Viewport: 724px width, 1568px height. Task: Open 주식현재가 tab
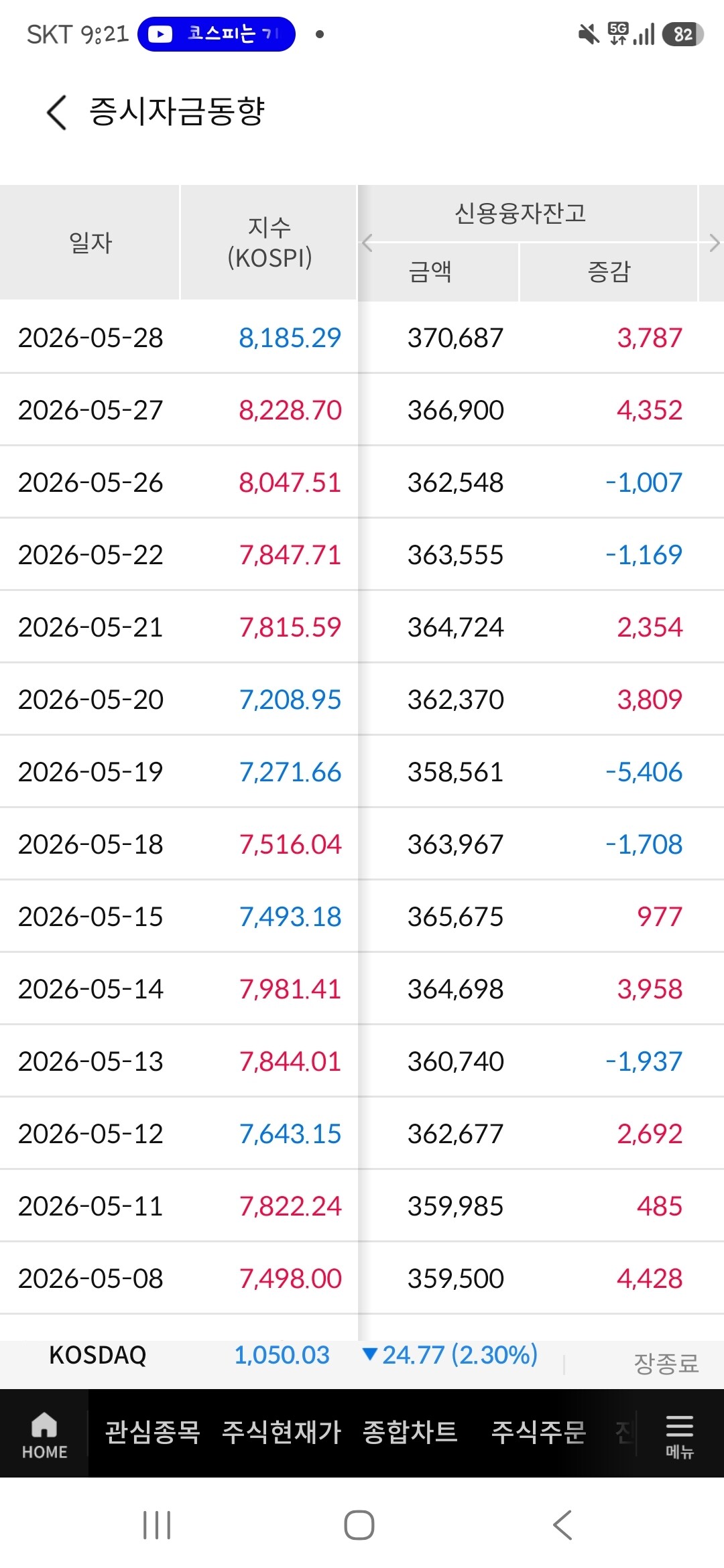282,1432
